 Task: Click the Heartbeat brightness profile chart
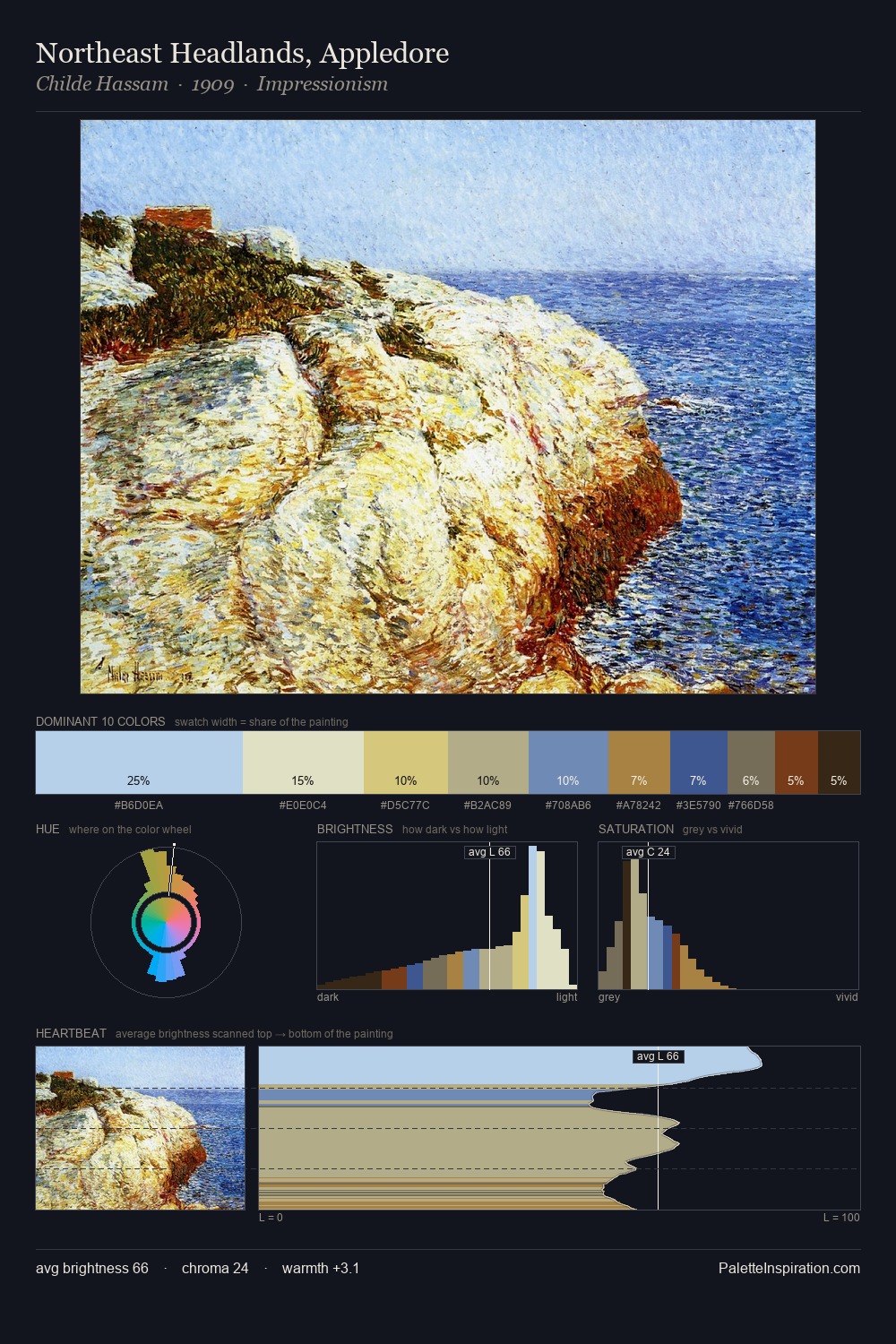pyautogui.click(x=560, y=1128)
